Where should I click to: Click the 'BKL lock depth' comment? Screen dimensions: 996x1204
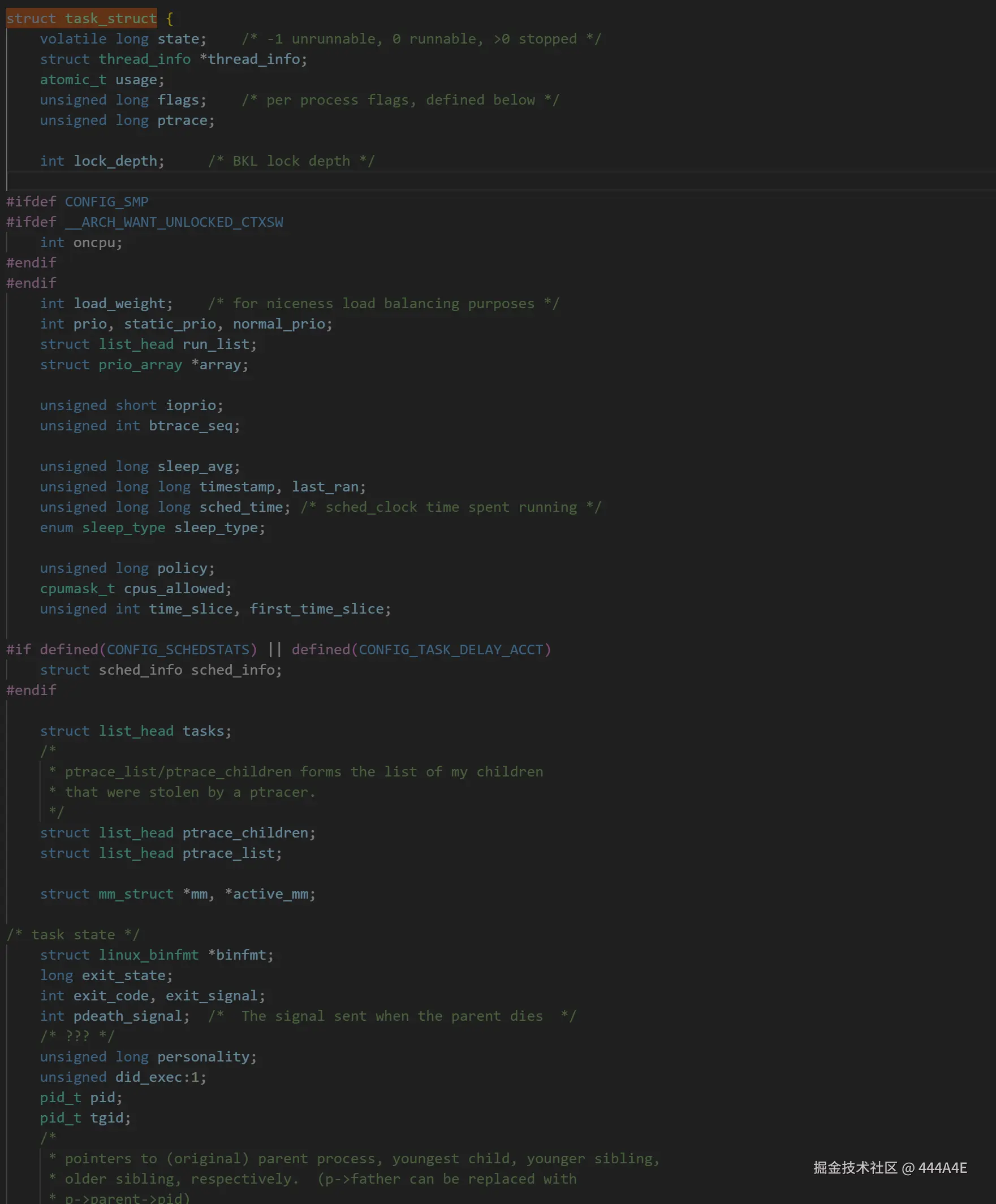tap(291, 161)
